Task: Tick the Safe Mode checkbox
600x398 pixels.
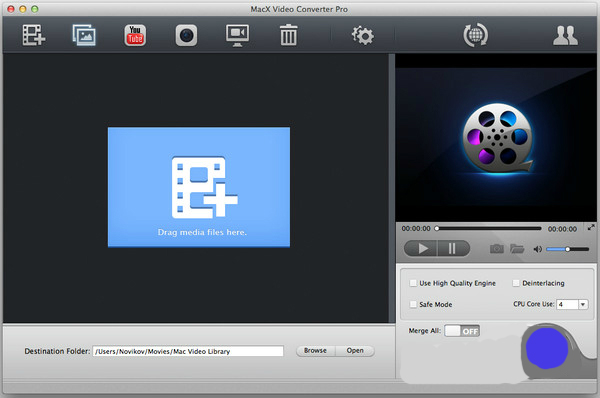Action: click(413, 304)
